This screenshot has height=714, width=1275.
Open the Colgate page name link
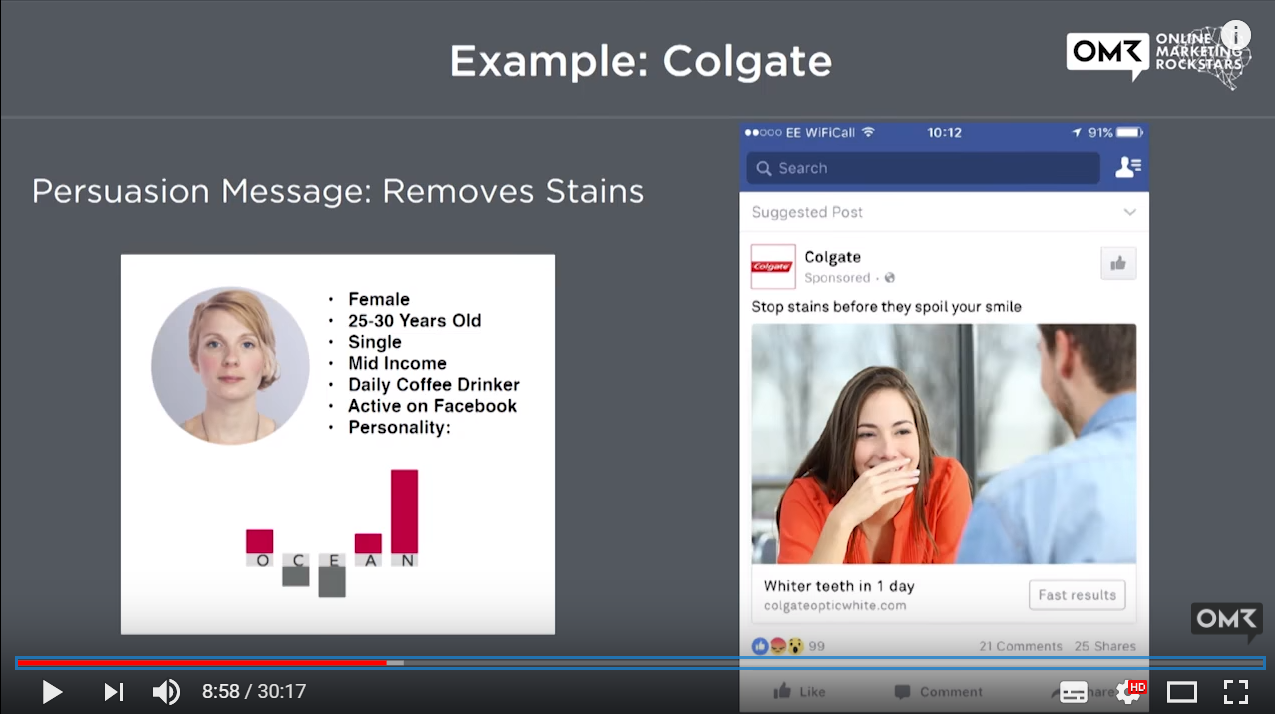click(x=832, y=257)
